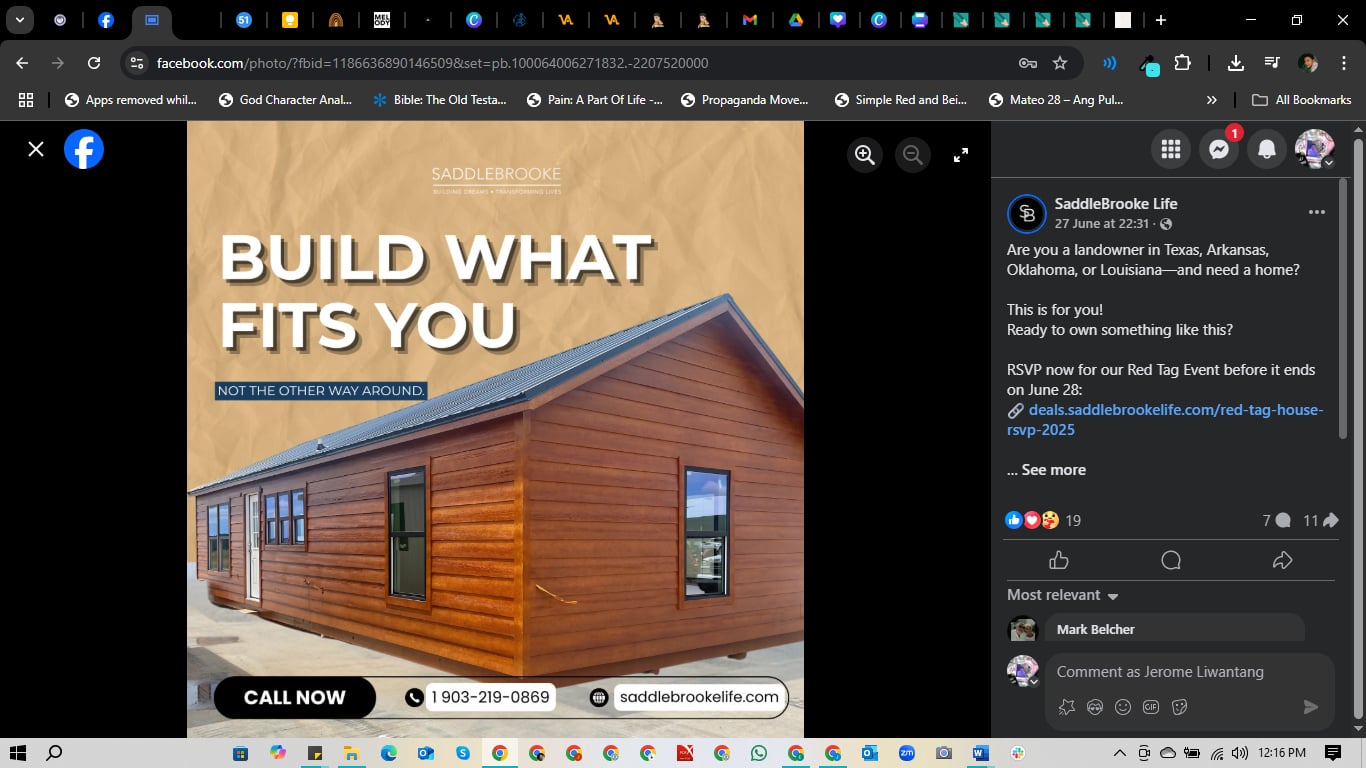Open the post options three-dot menu
Image resolution: width=1366 pixels, height=768 pixels.
click(1316, 212)
